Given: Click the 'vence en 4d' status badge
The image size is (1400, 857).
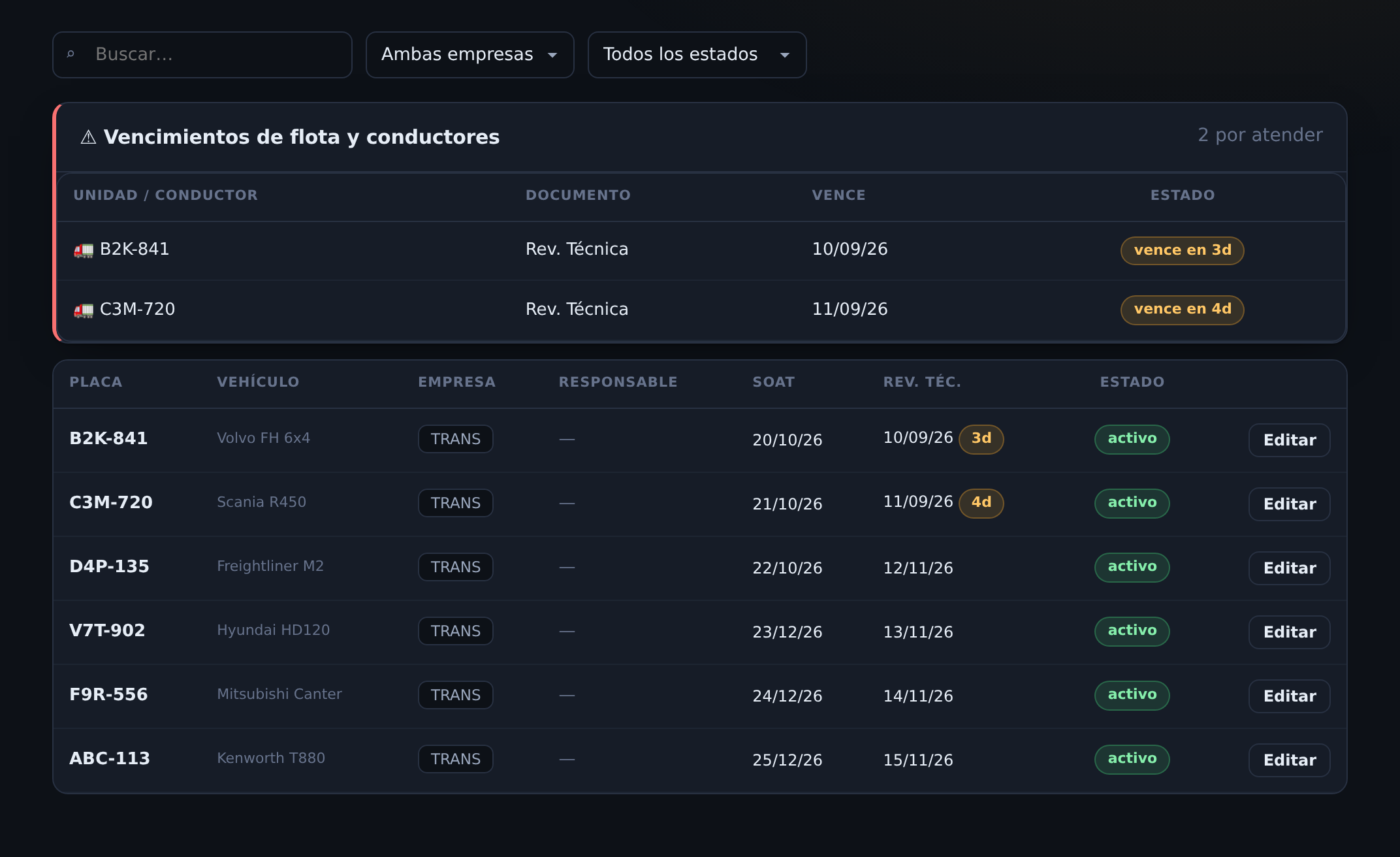Looking at the screenshot, I should point(1183,310).
